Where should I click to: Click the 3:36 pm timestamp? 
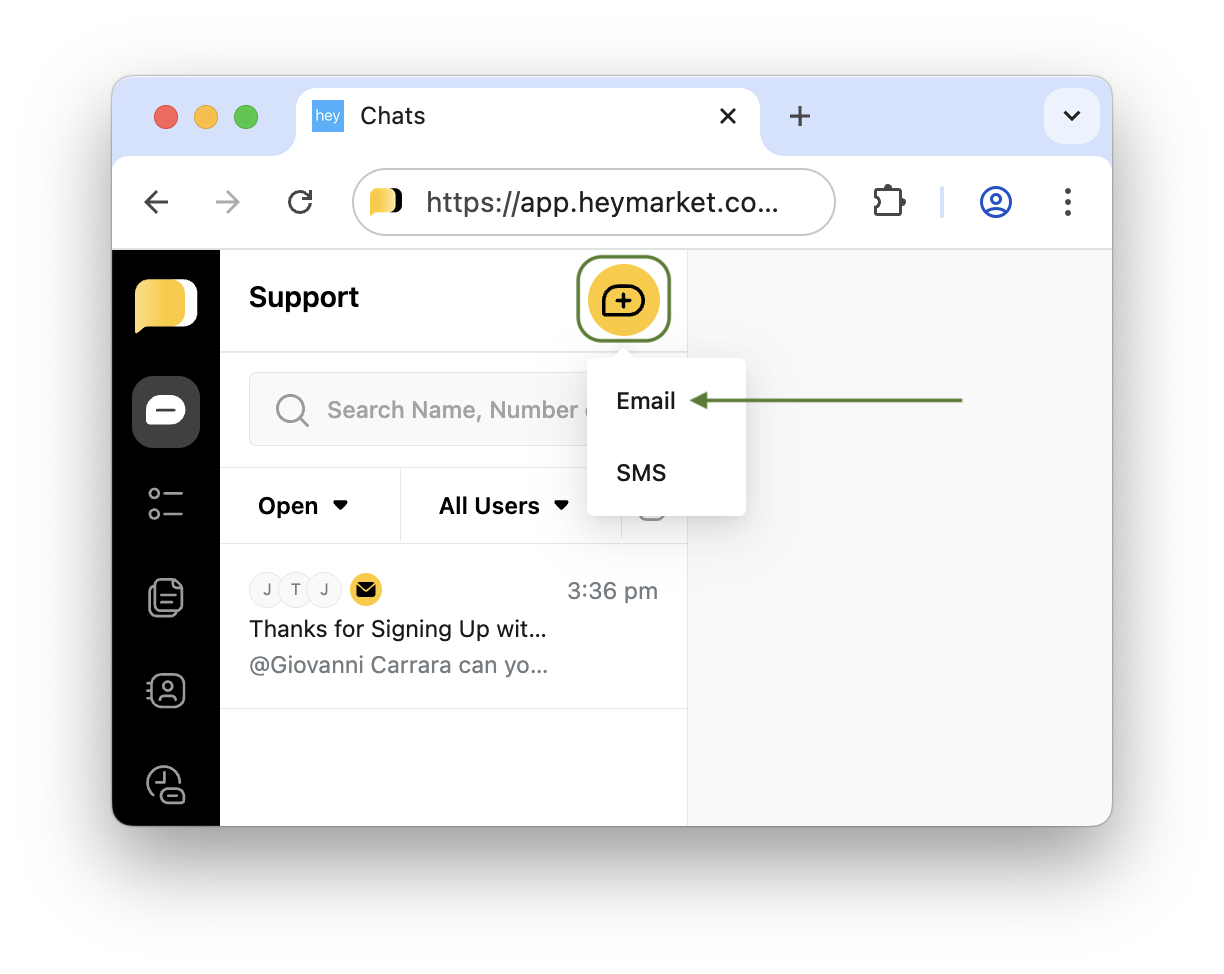(612, 591)
